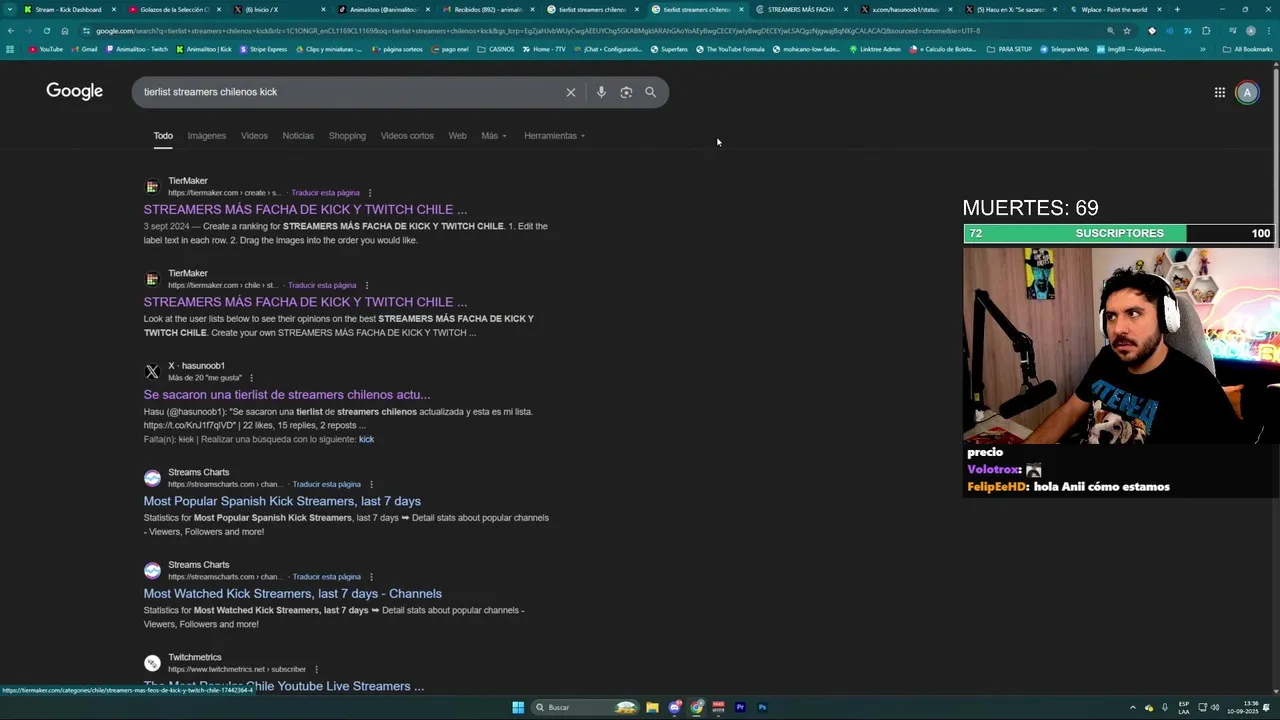Translate the Most Watched Kick Streamers page
The width and height of the screenshot is (1280, 720).
pos(326,577)
